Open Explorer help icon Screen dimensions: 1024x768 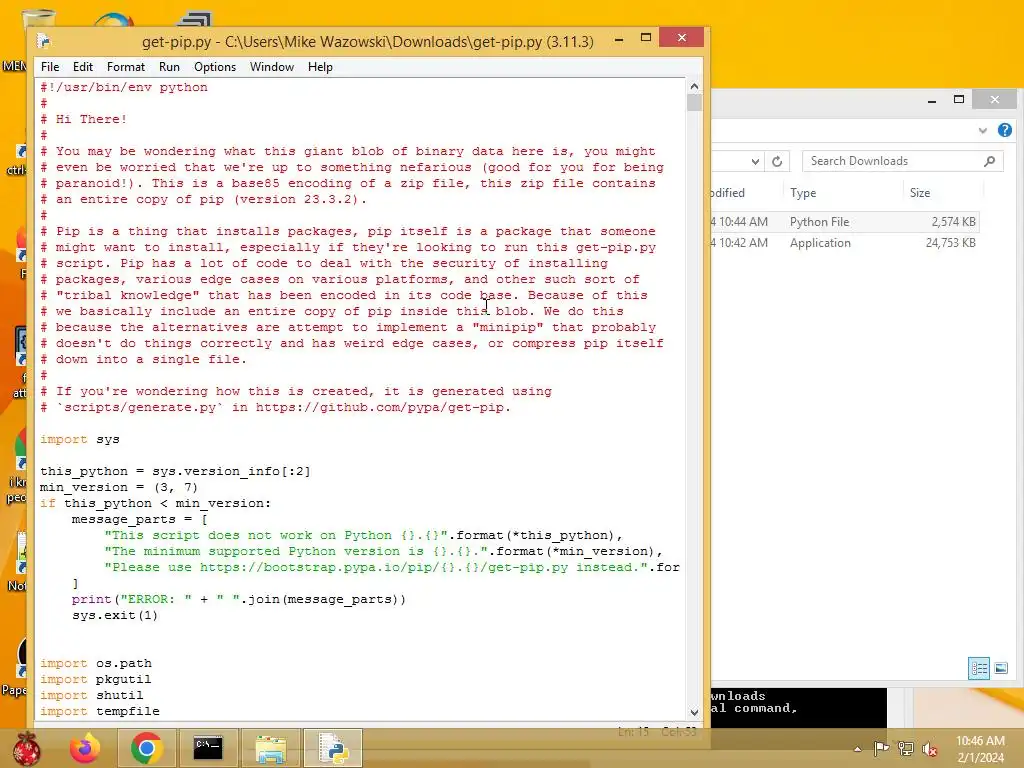1004,130
